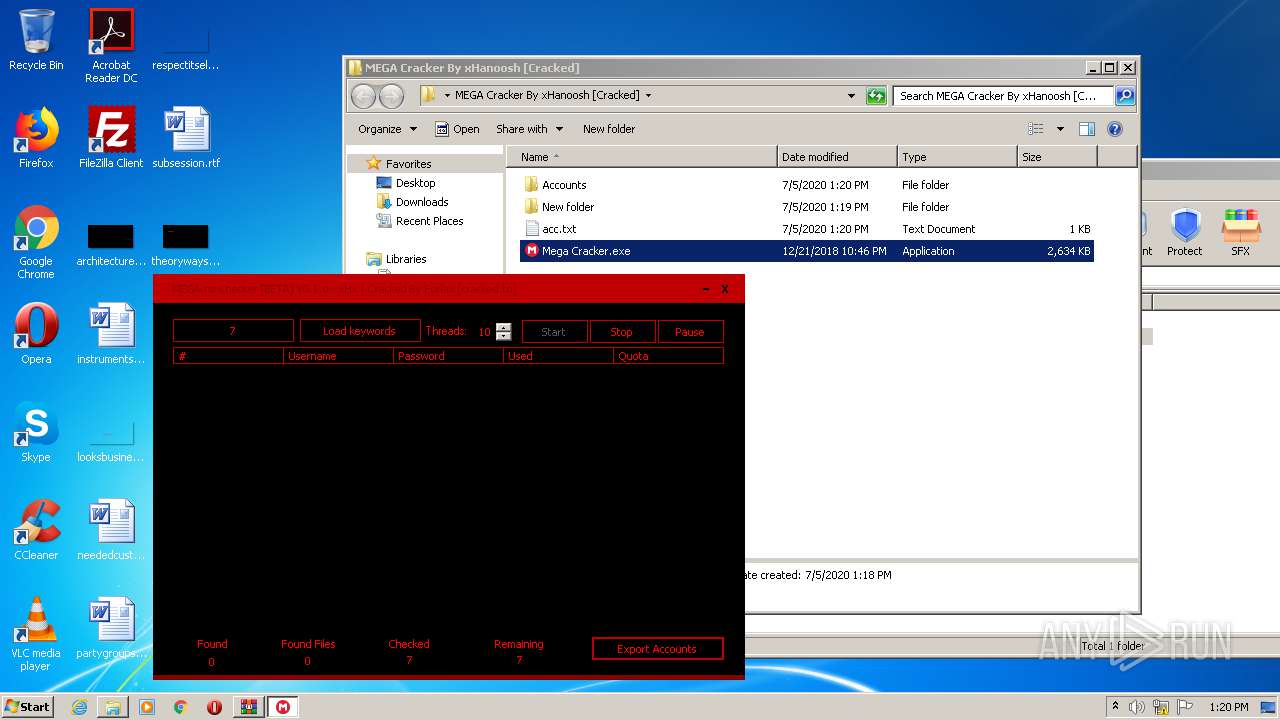Screen dimensions: 1280x720
Task: Sort files by Size column
Action: click(x=1057, y=157)
